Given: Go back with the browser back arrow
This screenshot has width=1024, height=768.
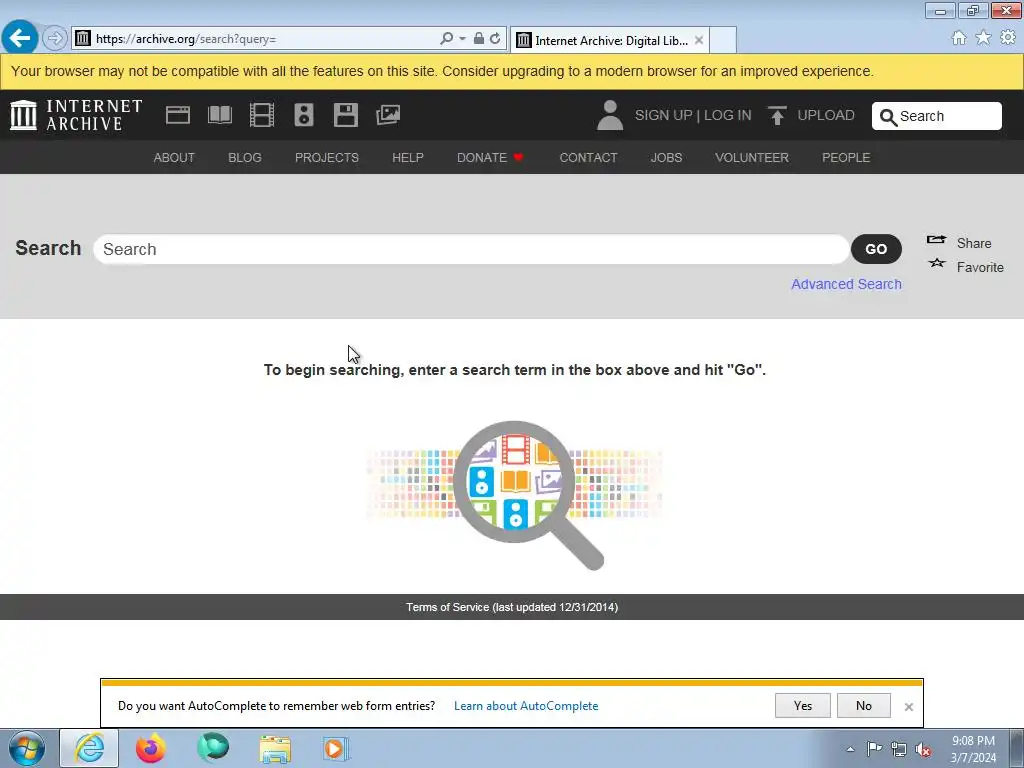Looking at the screenshot, I should [x=19, y=39].
